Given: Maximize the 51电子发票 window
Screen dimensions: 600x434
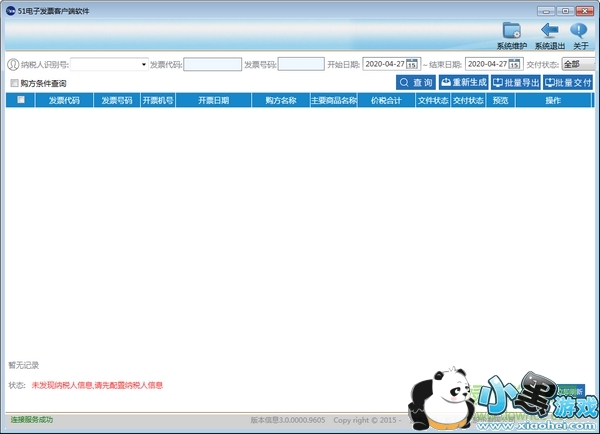Looking at the screenshot, I should pos(565,11).
